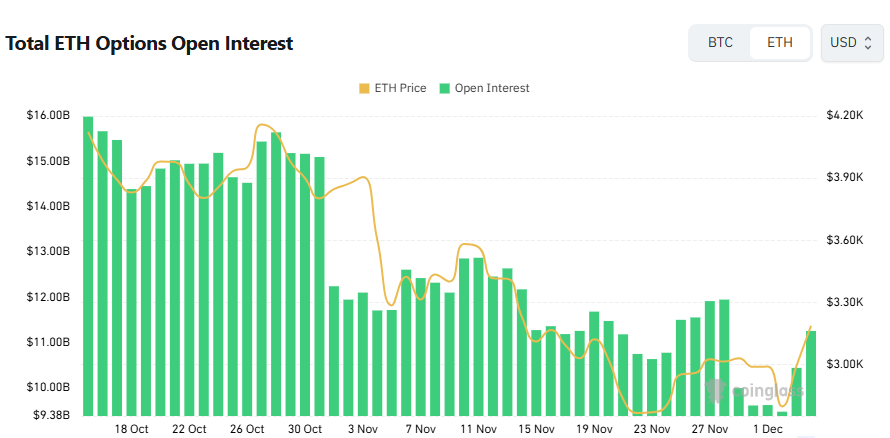Click the Total ETH Options Open Interest title
This screenshot has width=890, height=438.
click(149, 44)
